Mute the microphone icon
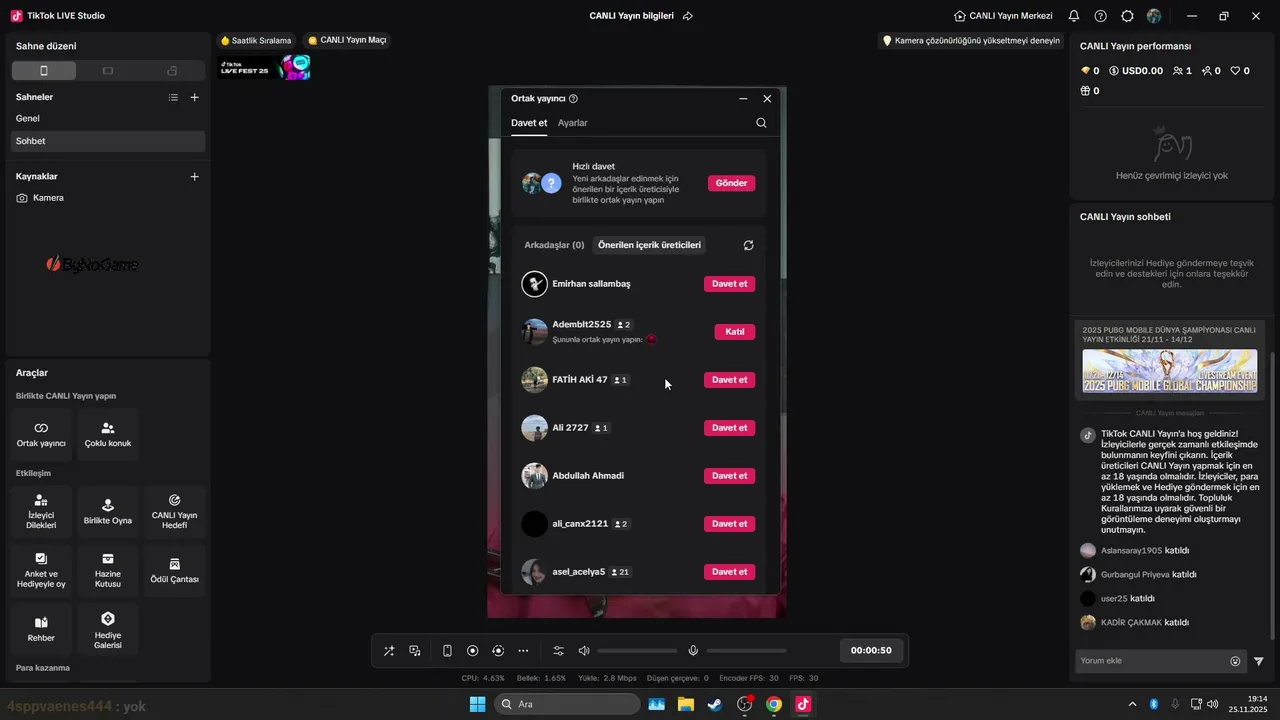The width and height of the screenshot is (1280, 720). point(693,651)
